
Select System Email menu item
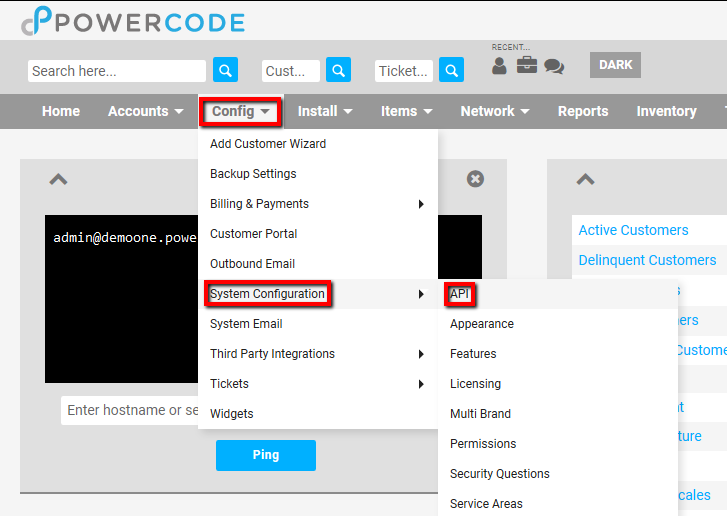pos(318,324)
